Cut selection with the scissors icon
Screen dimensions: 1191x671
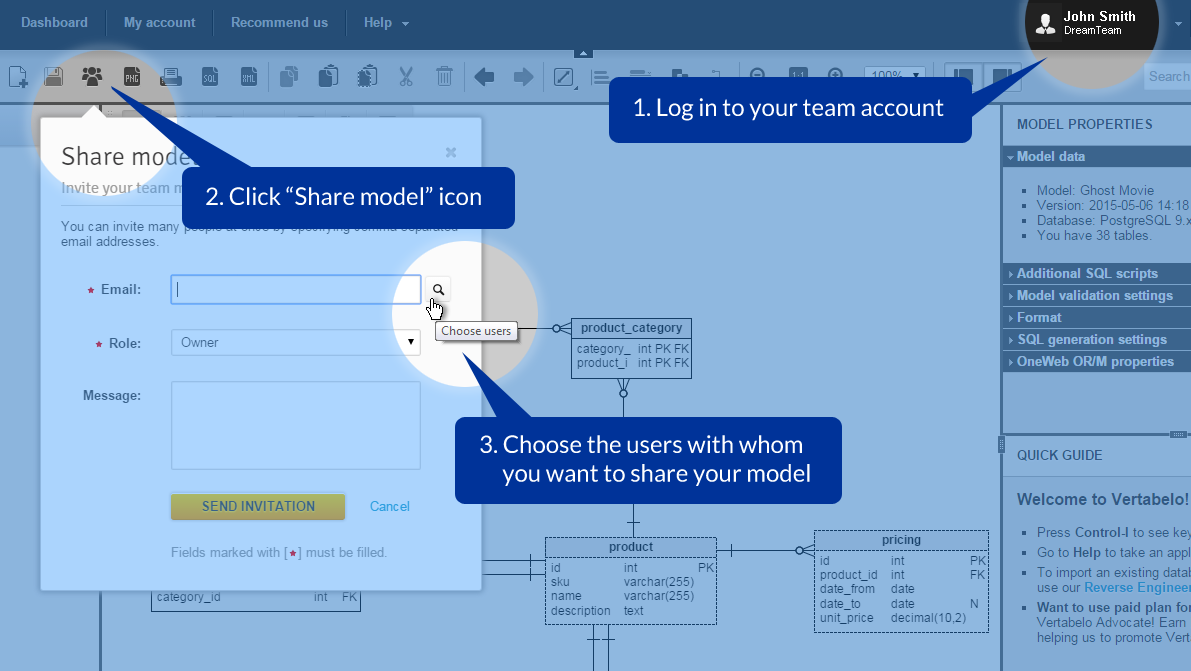(406, 77)
